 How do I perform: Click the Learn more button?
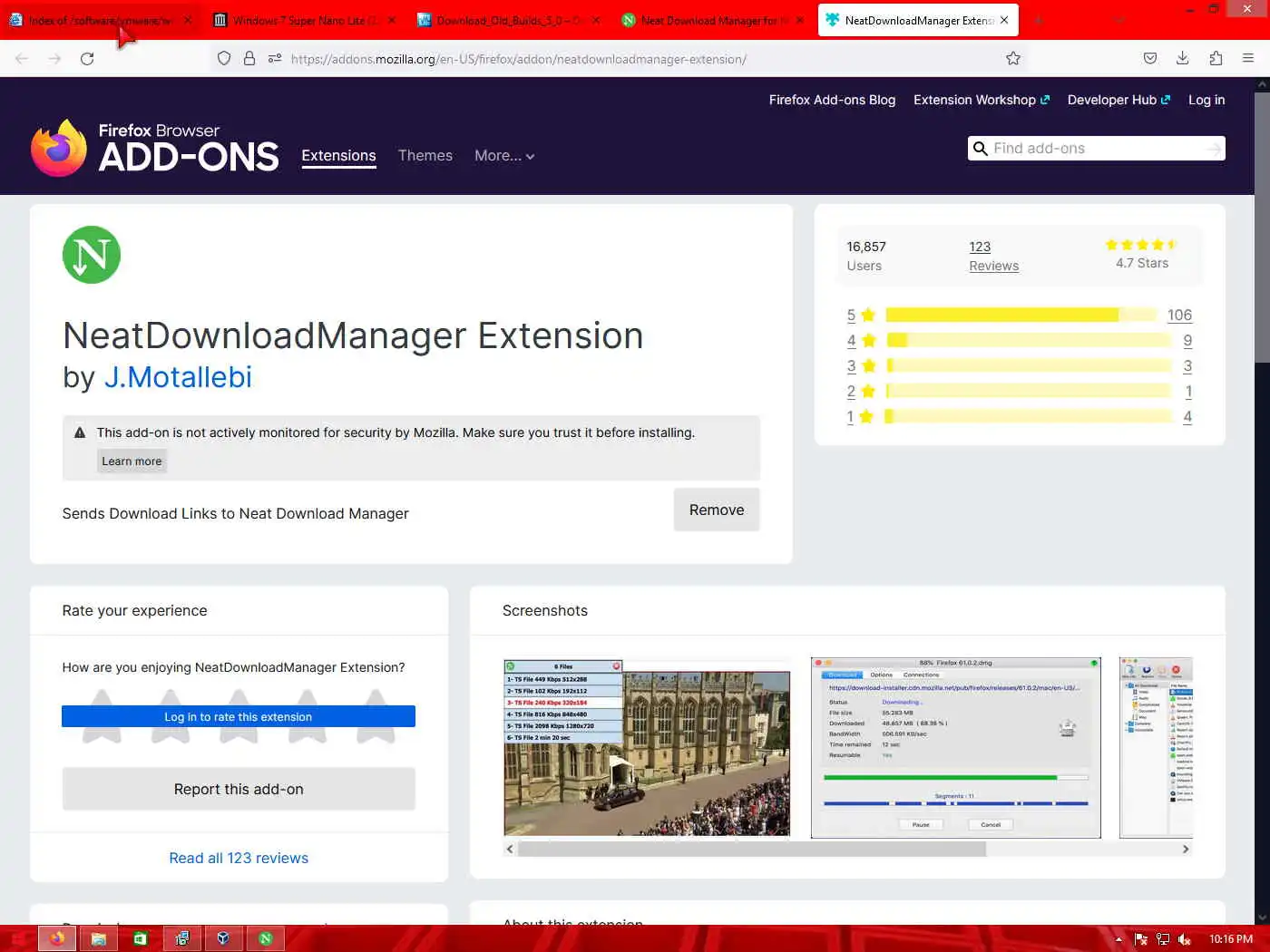(132, 461)
